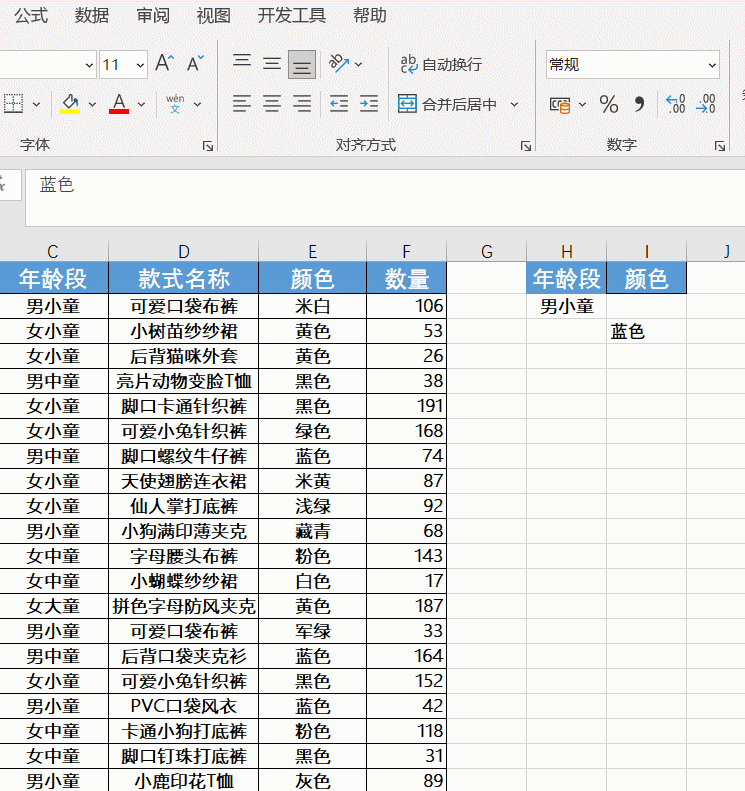745x791 pixels.
Task: Decrease font size with the smaller A icon
Action: coord(195,64)
